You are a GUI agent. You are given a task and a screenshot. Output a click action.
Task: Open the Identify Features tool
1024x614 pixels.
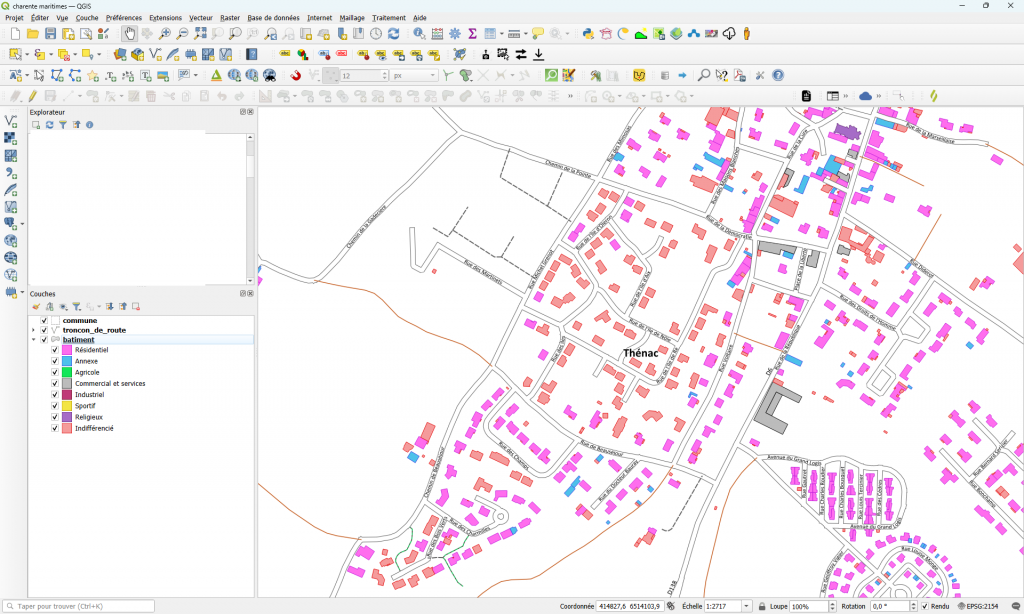point(420,34)
